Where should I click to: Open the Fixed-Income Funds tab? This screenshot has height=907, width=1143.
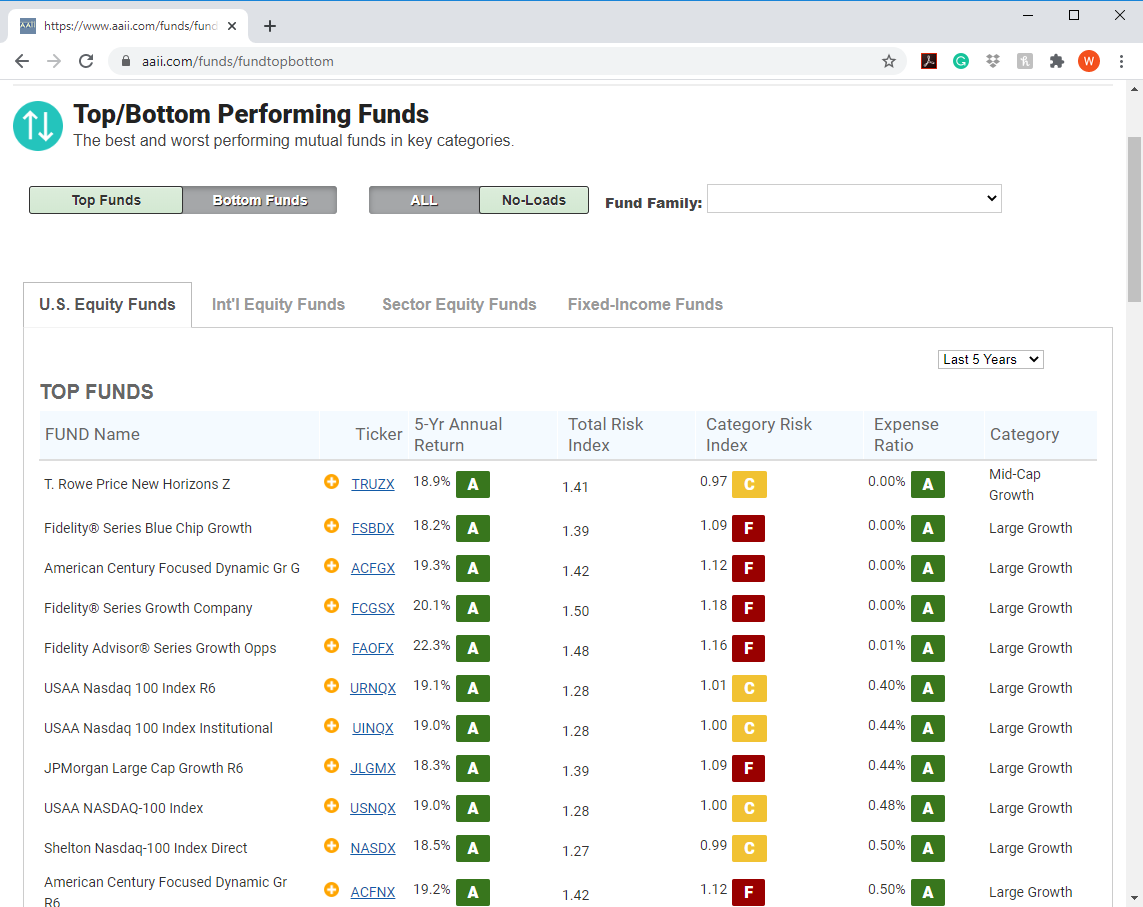click(645, 304)
